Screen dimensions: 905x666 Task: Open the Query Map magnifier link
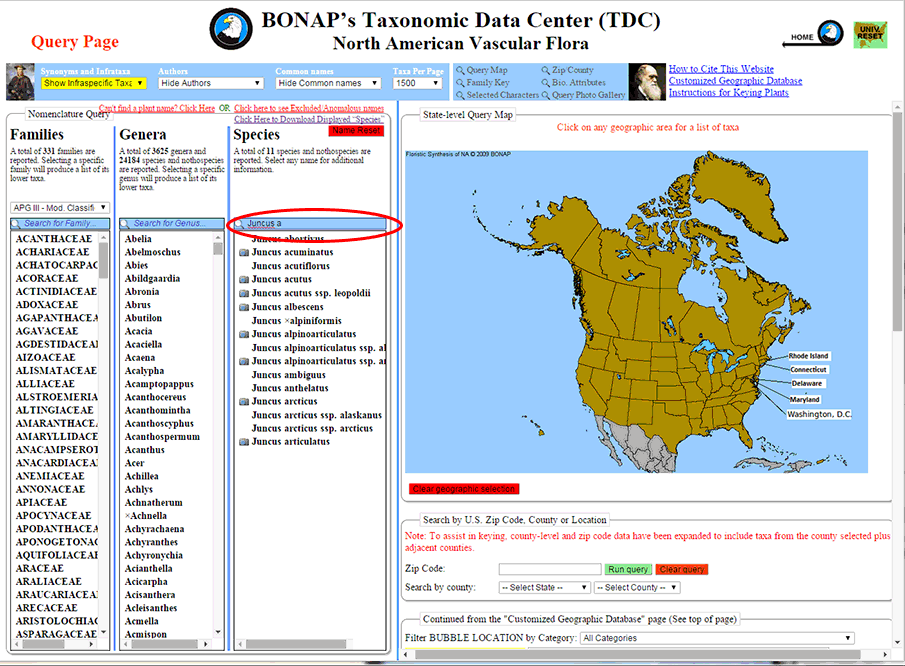[482, 70]
